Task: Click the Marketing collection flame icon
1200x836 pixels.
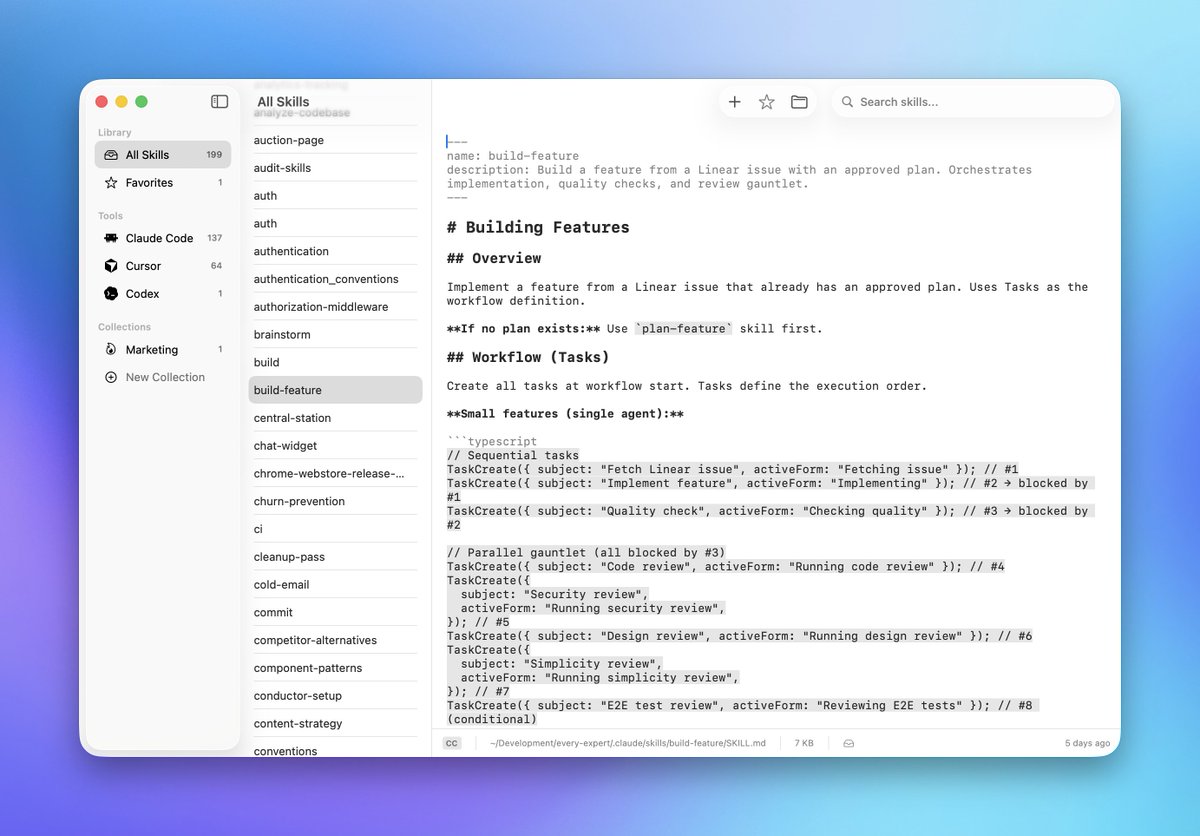Action: pyautogui.click(x=111, y=350)
